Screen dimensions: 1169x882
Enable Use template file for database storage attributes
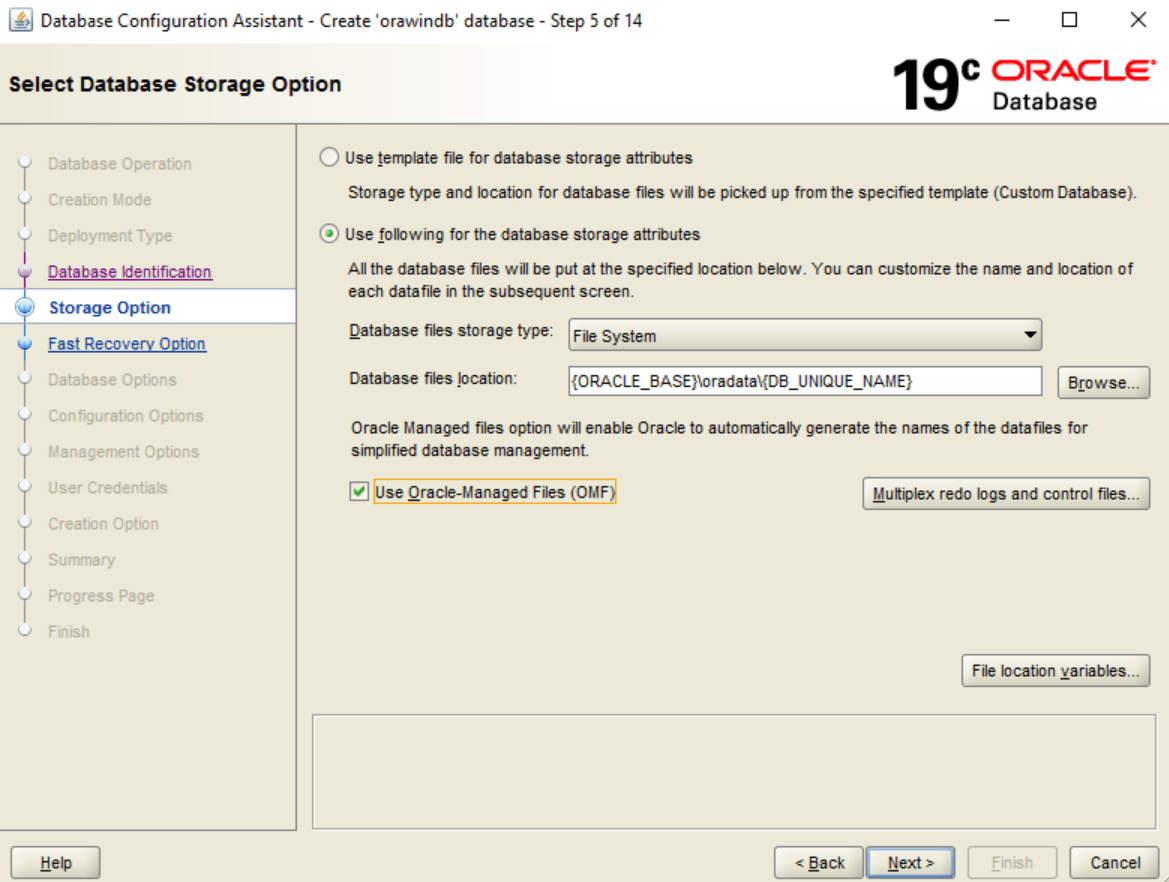(x=328, y=157)
